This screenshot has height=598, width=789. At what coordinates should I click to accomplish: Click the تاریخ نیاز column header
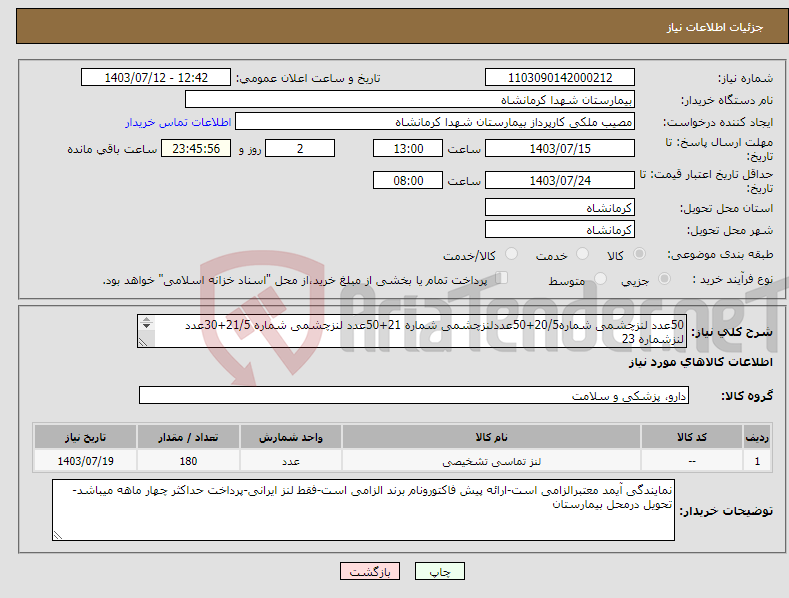point(86,437)
